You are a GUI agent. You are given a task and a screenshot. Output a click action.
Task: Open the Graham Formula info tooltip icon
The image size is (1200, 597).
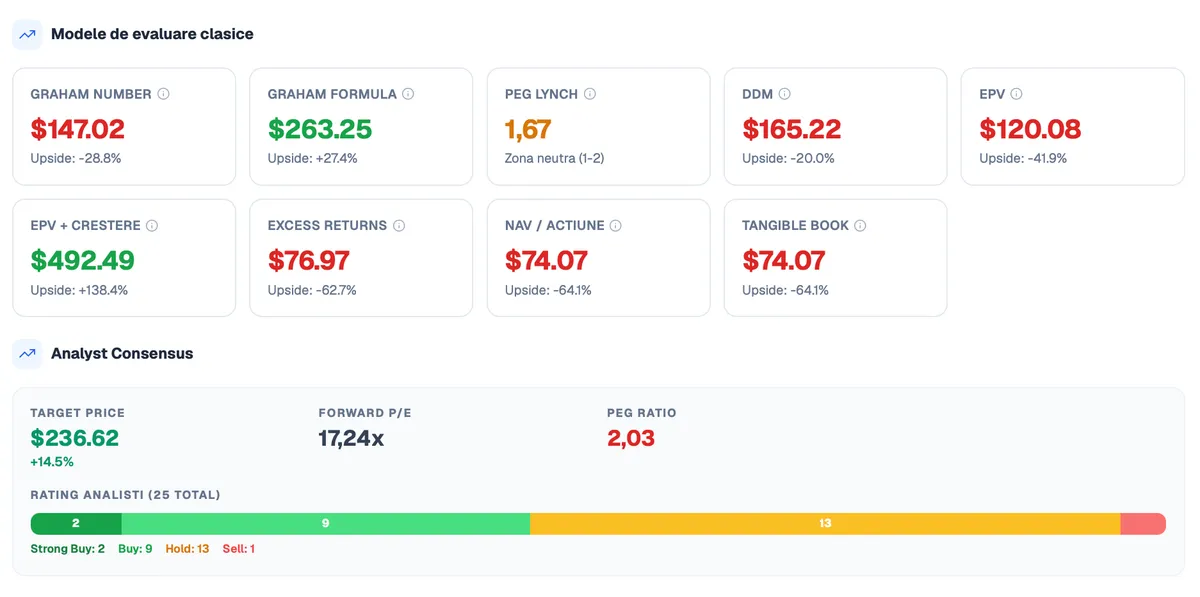pyautogui.click(x=408, y=94)
